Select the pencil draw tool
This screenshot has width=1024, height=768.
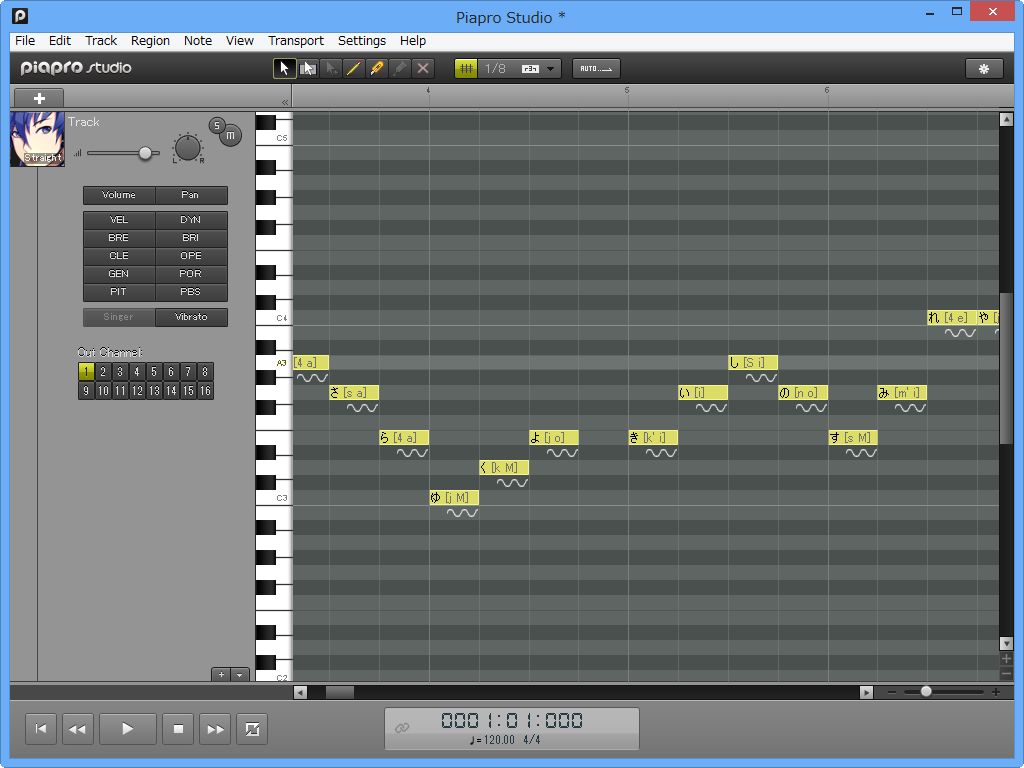pyautogui.click(x=353, y=69)
